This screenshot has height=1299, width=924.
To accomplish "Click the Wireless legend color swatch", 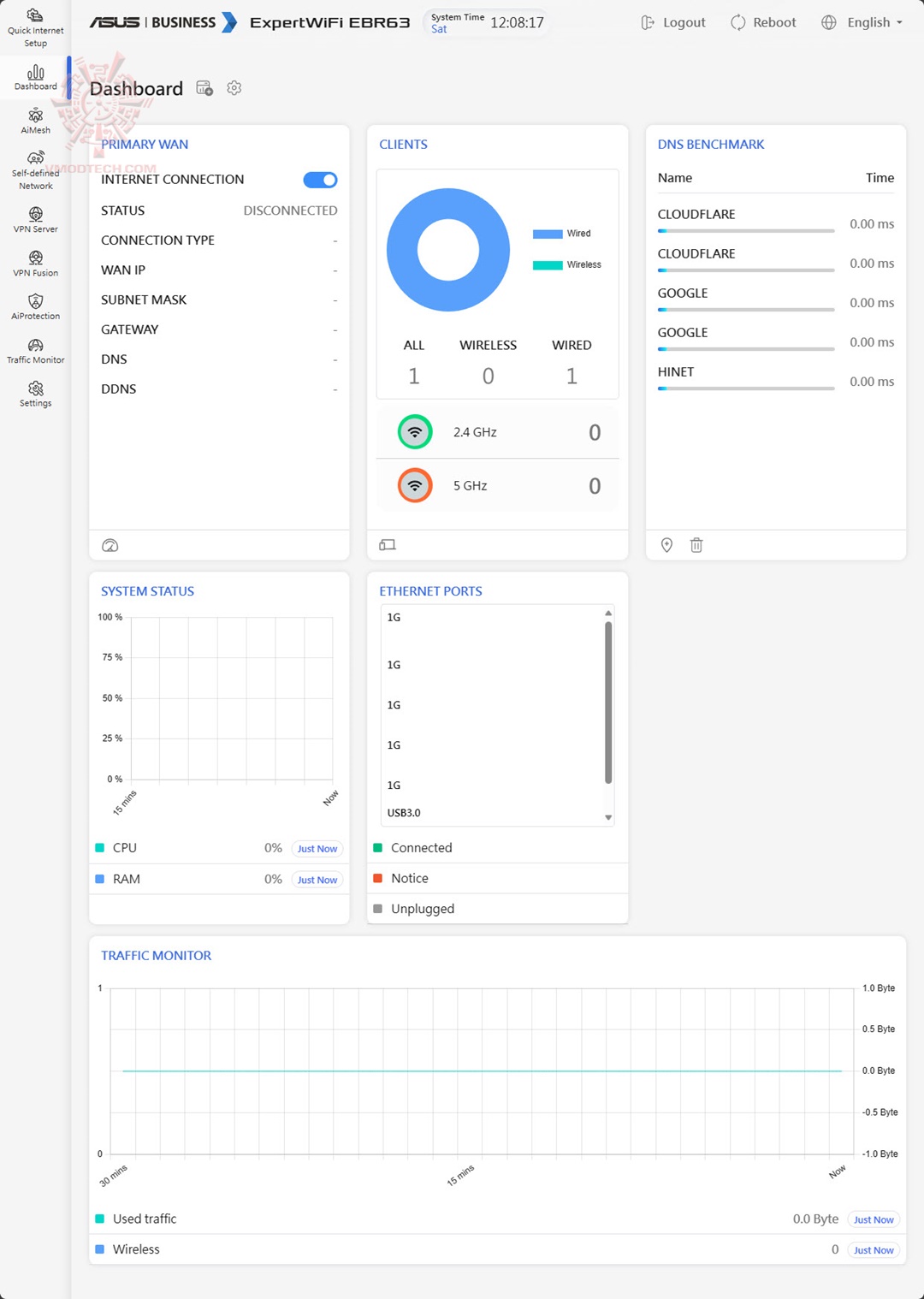I will 548,265.
